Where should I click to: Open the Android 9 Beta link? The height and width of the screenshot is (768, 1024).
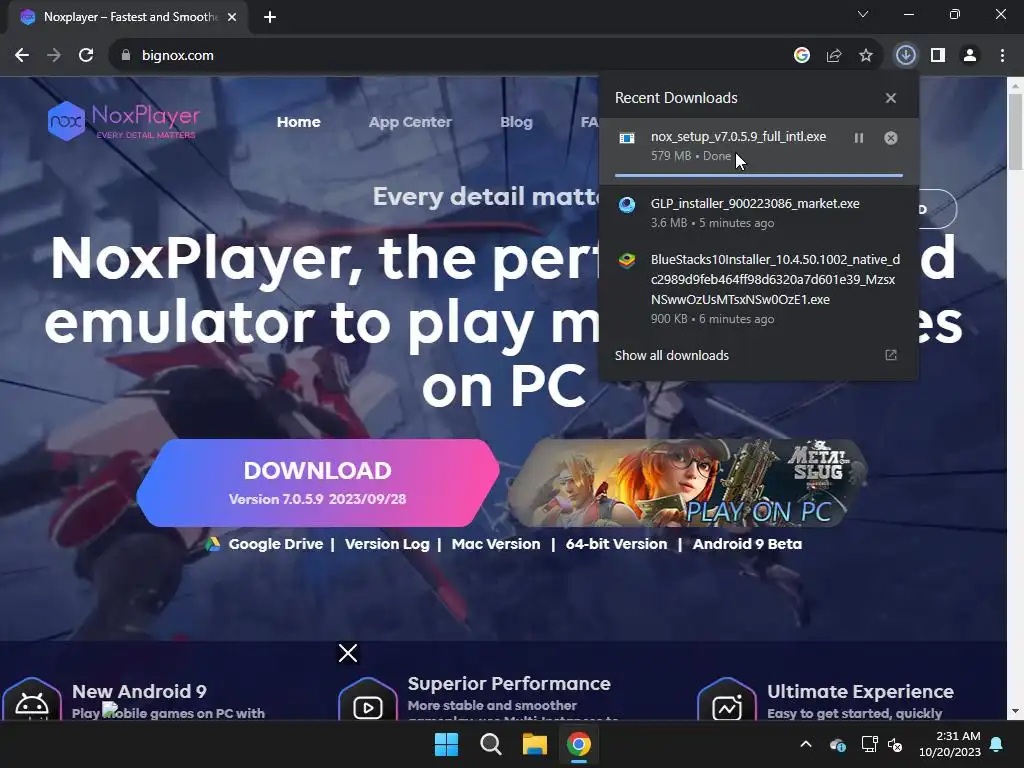click(747, 544)
